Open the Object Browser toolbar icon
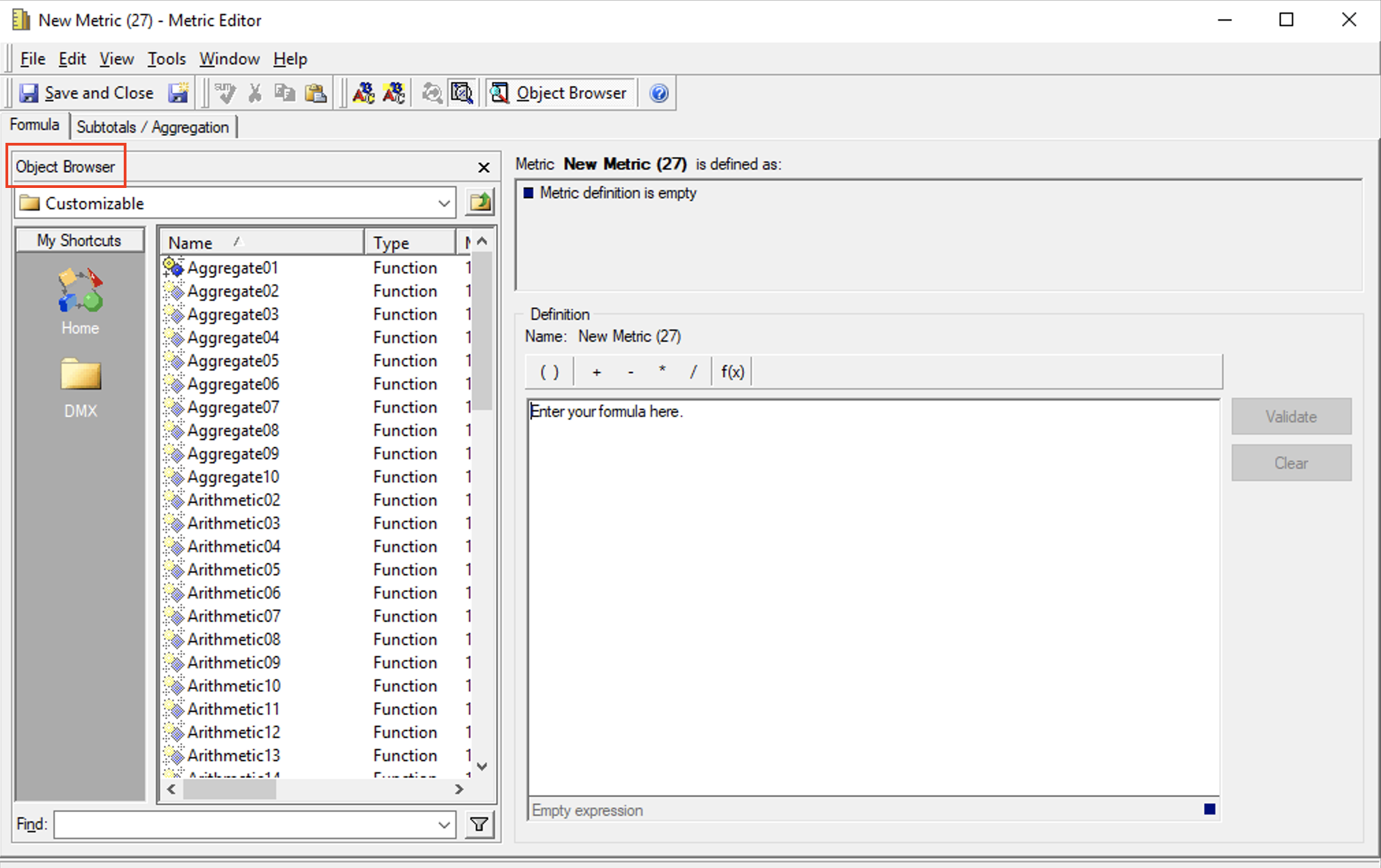The width and height of the screenshot is (1381, 868). pos(500,92)
